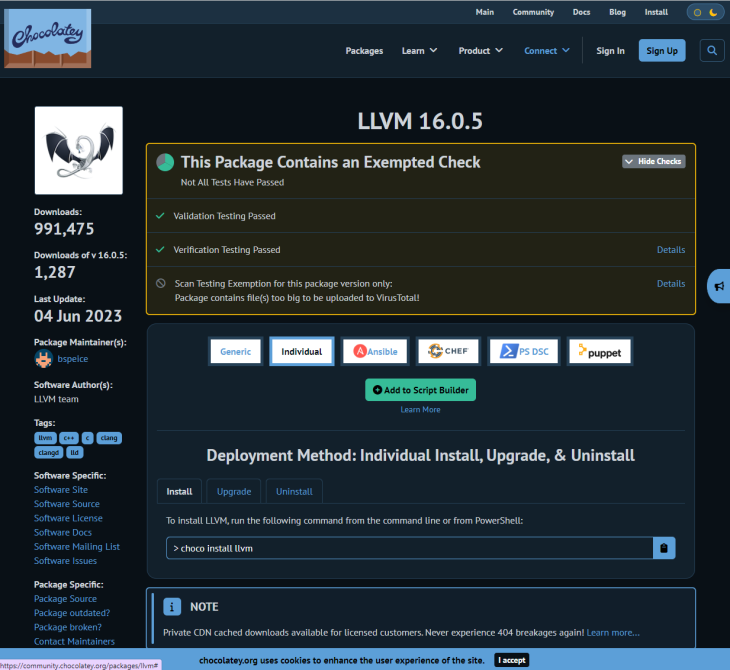Go to Community in top bar
The height and width of the screenshot is (670, 730).
(x=533, y=12)
